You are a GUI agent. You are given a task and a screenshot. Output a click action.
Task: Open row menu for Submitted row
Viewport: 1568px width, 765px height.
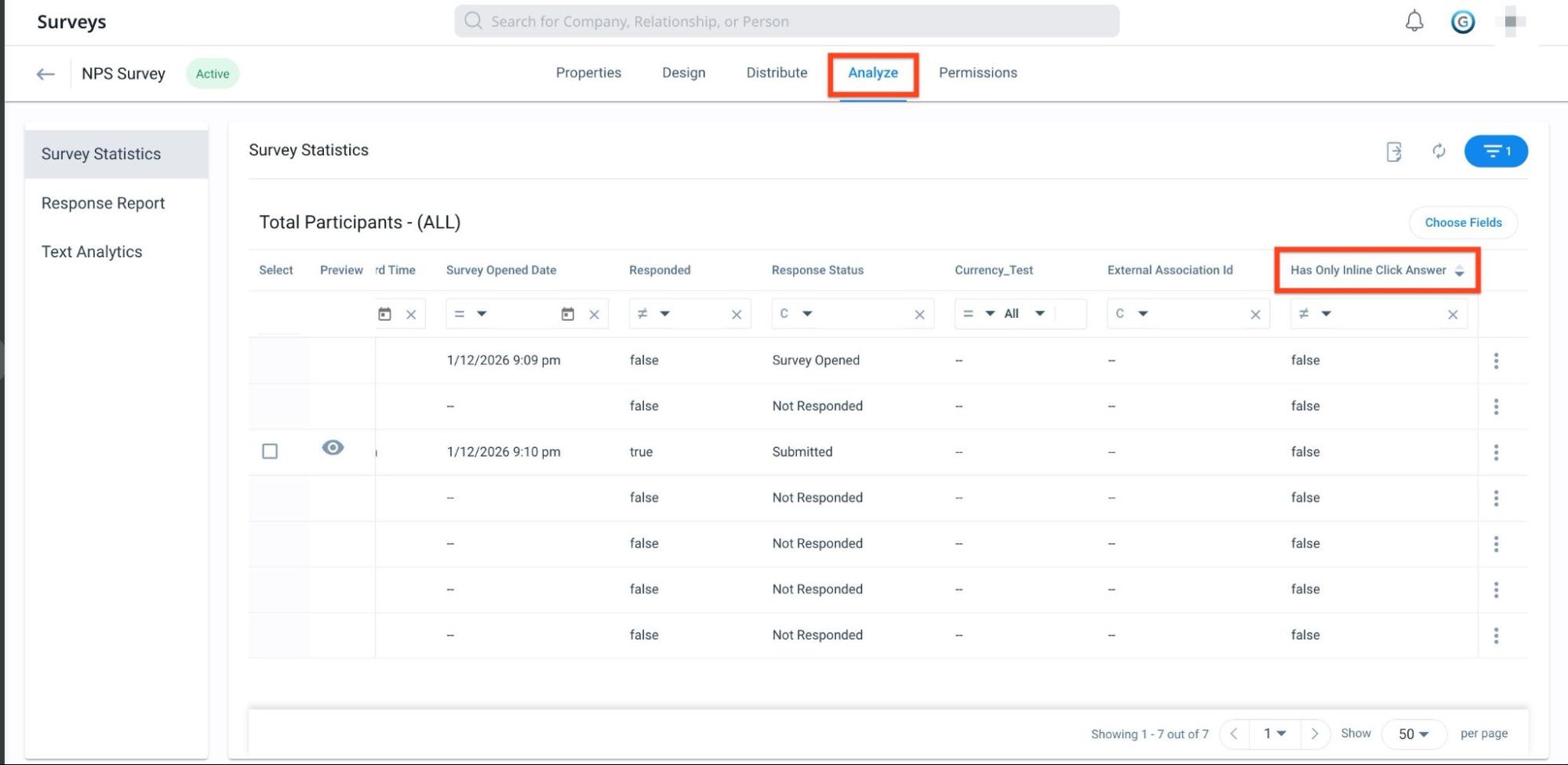[x=1496, y=453]
